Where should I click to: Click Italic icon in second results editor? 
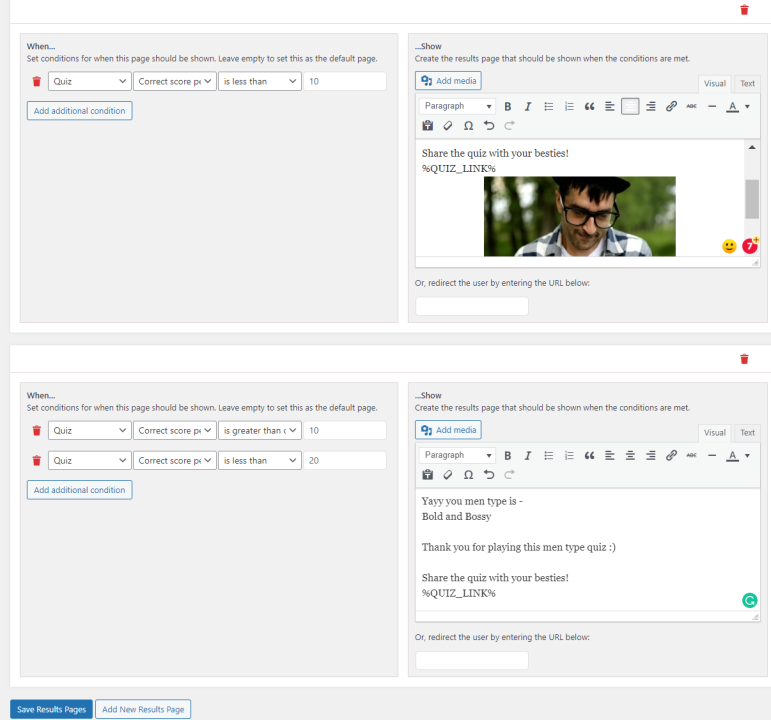[x=528, y=455]
